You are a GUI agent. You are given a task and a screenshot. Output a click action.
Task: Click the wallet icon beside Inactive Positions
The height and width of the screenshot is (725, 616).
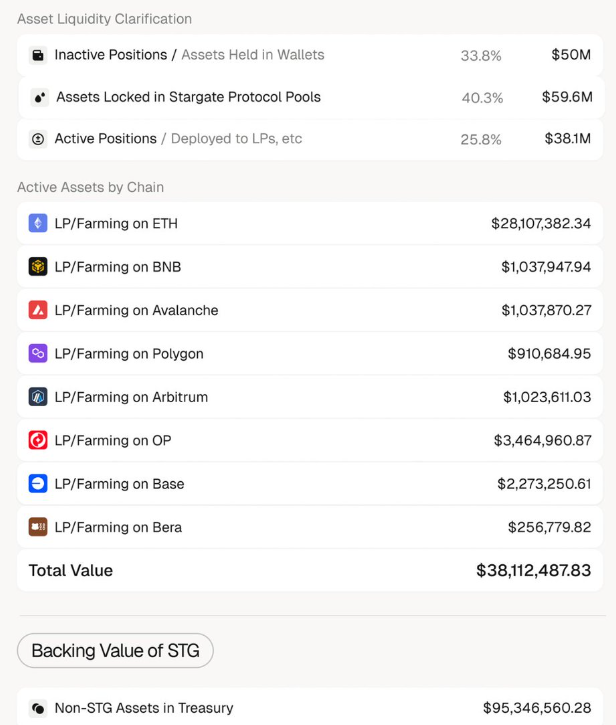(38, 55)
